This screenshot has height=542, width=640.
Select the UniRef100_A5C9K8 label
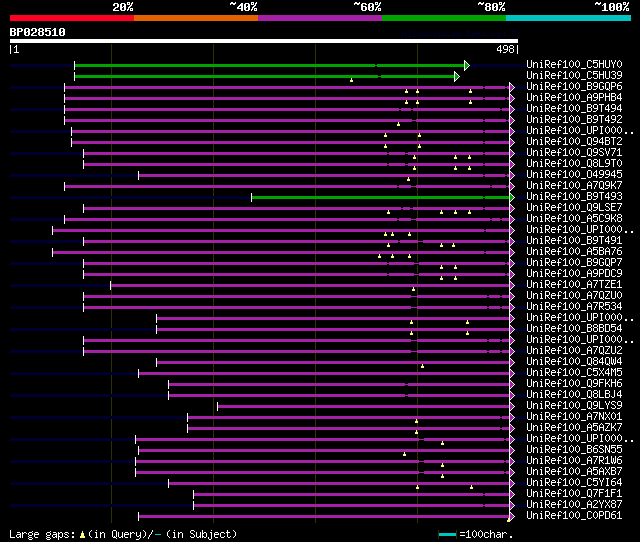point(574,219)
